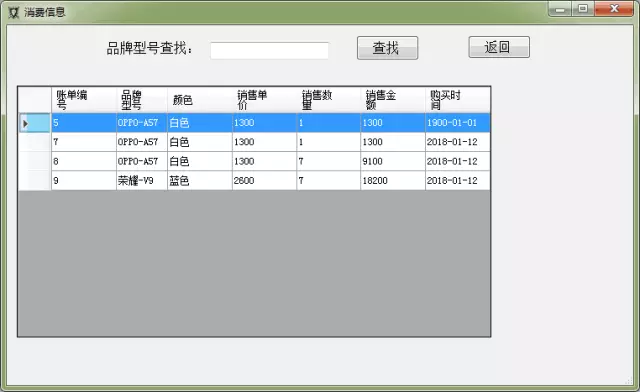This screenshot has width=640, height=392.
Task: Click the 蓝色 color cell
Action: click(200, 180)
